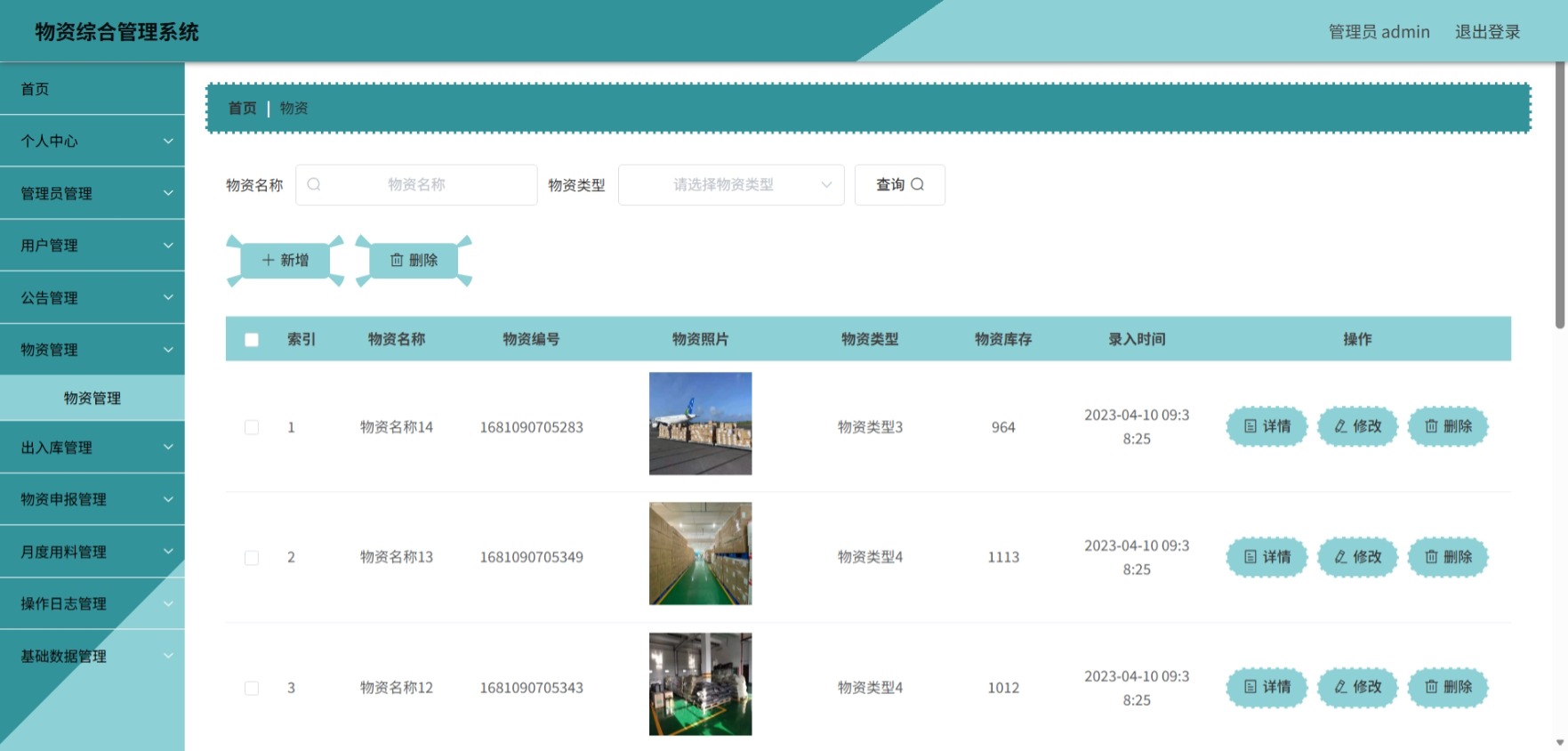Image resolution: width=1568 pixels, height=751 pixels.
Task: Expand 个人中心 menu chevron
Action: tap(168, 141)
